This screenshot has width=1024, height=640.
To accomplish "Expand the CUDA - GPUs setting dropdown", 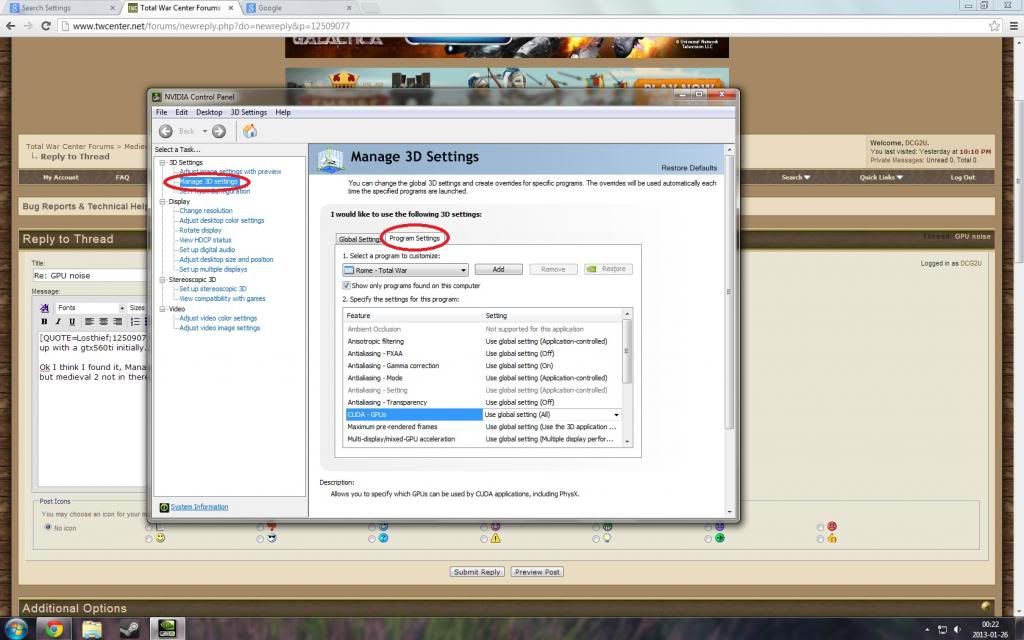I will [616, 414].
